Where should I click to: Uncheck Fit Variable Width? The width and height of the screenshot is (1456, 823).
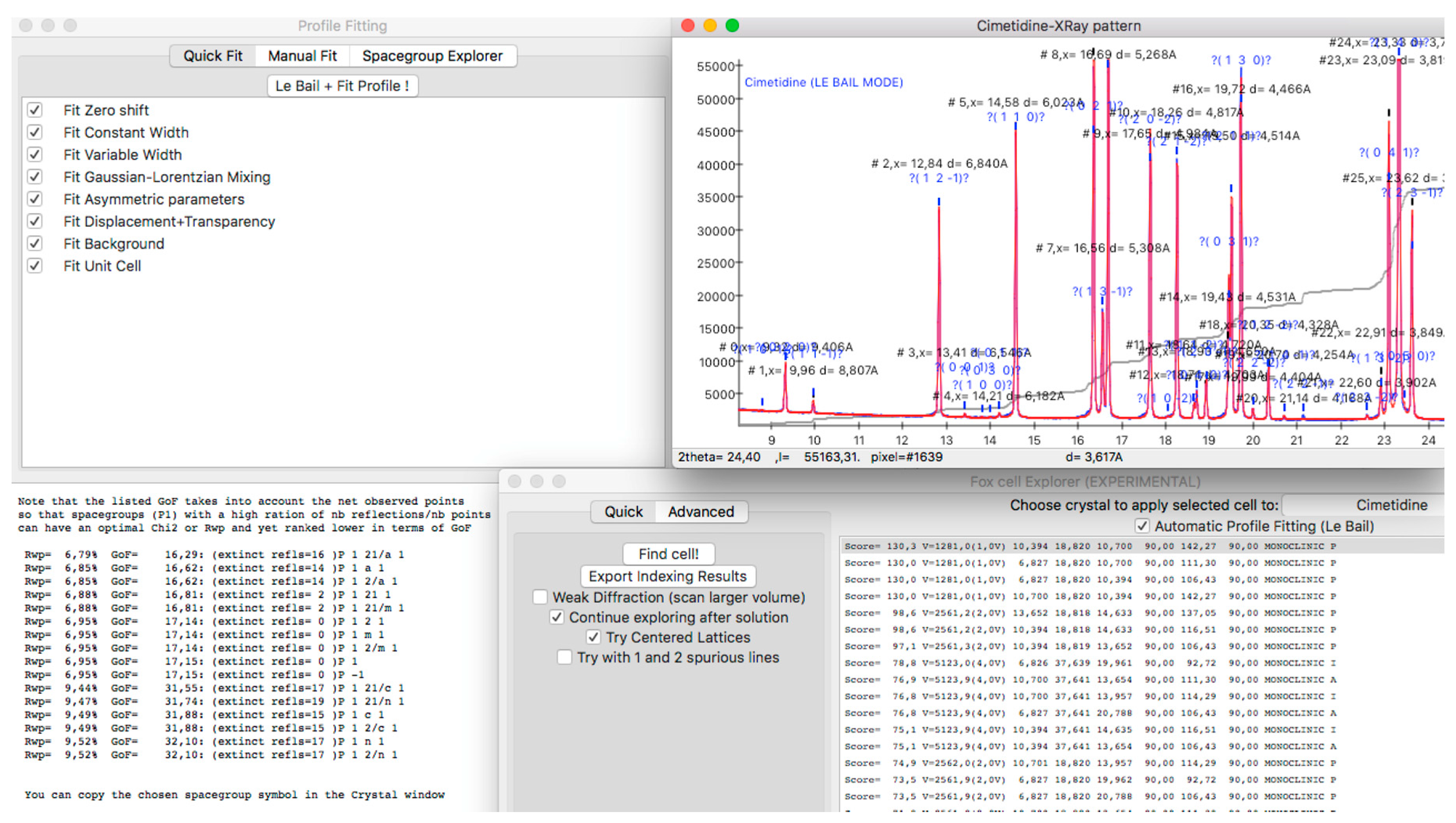[35, 154]
